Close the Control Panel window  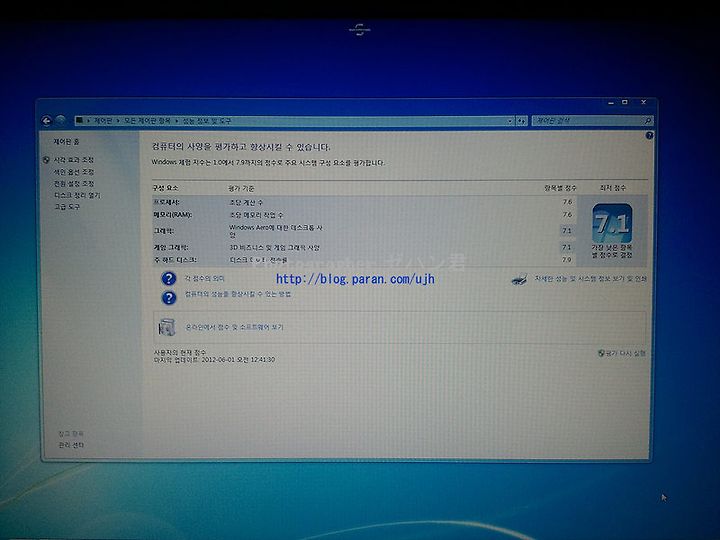643,102
